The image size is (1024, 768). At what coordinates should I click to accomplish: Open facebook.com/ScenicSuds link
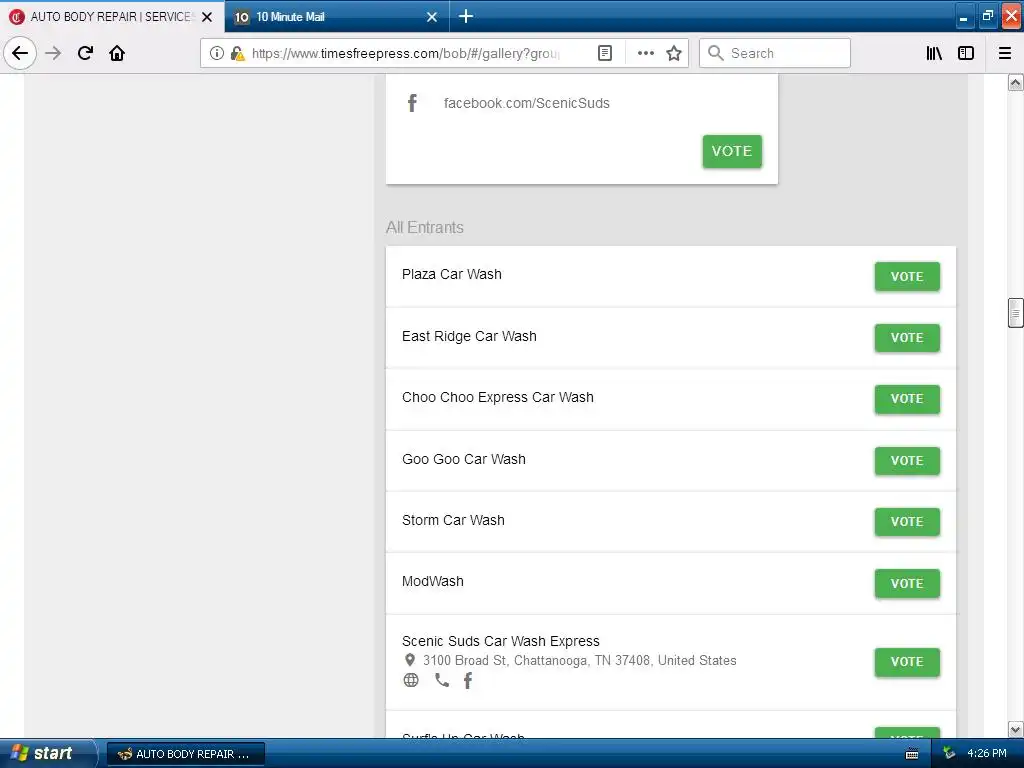[526, 103]
